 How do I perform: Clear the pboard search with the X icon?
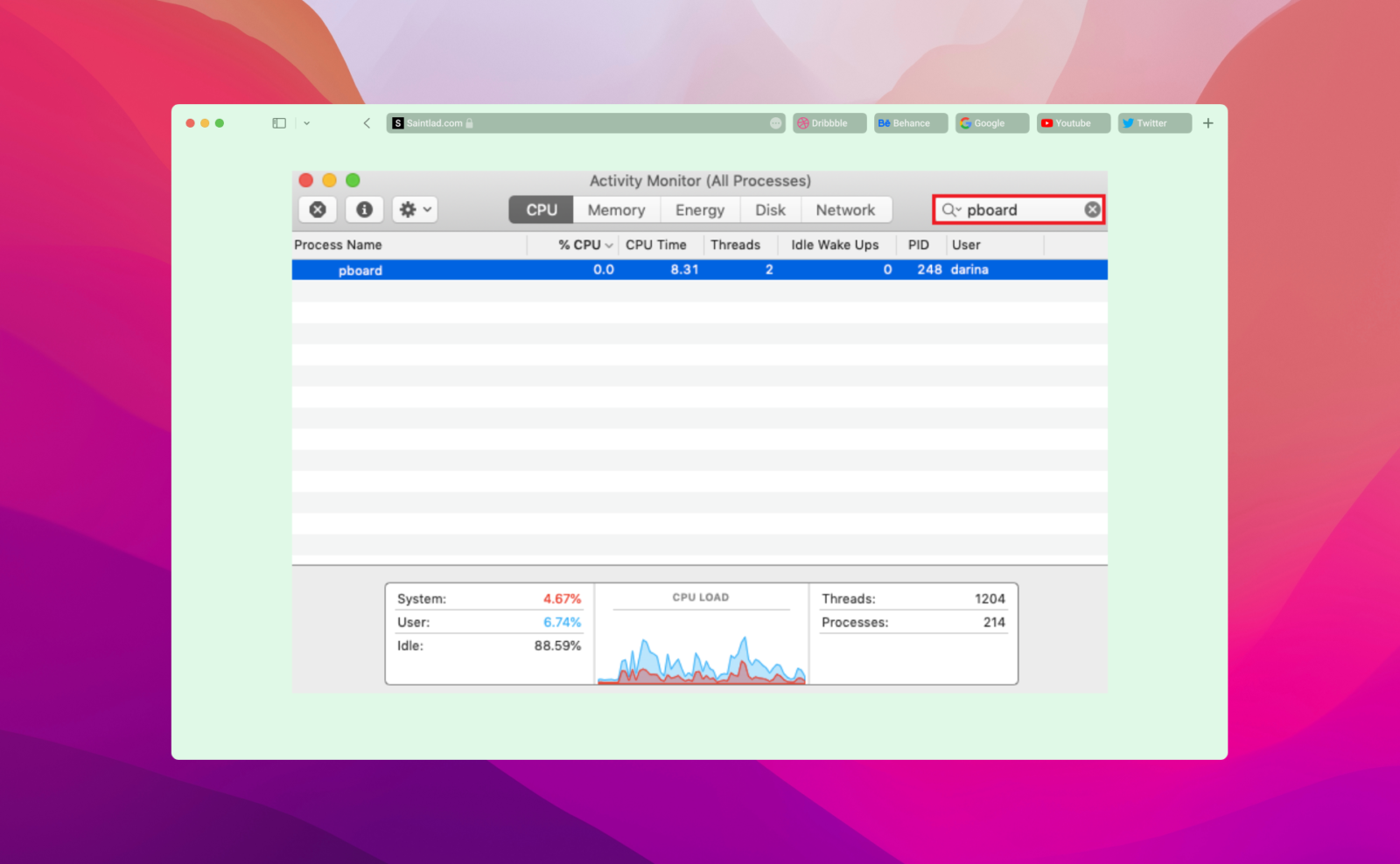tap(1091, 209)
